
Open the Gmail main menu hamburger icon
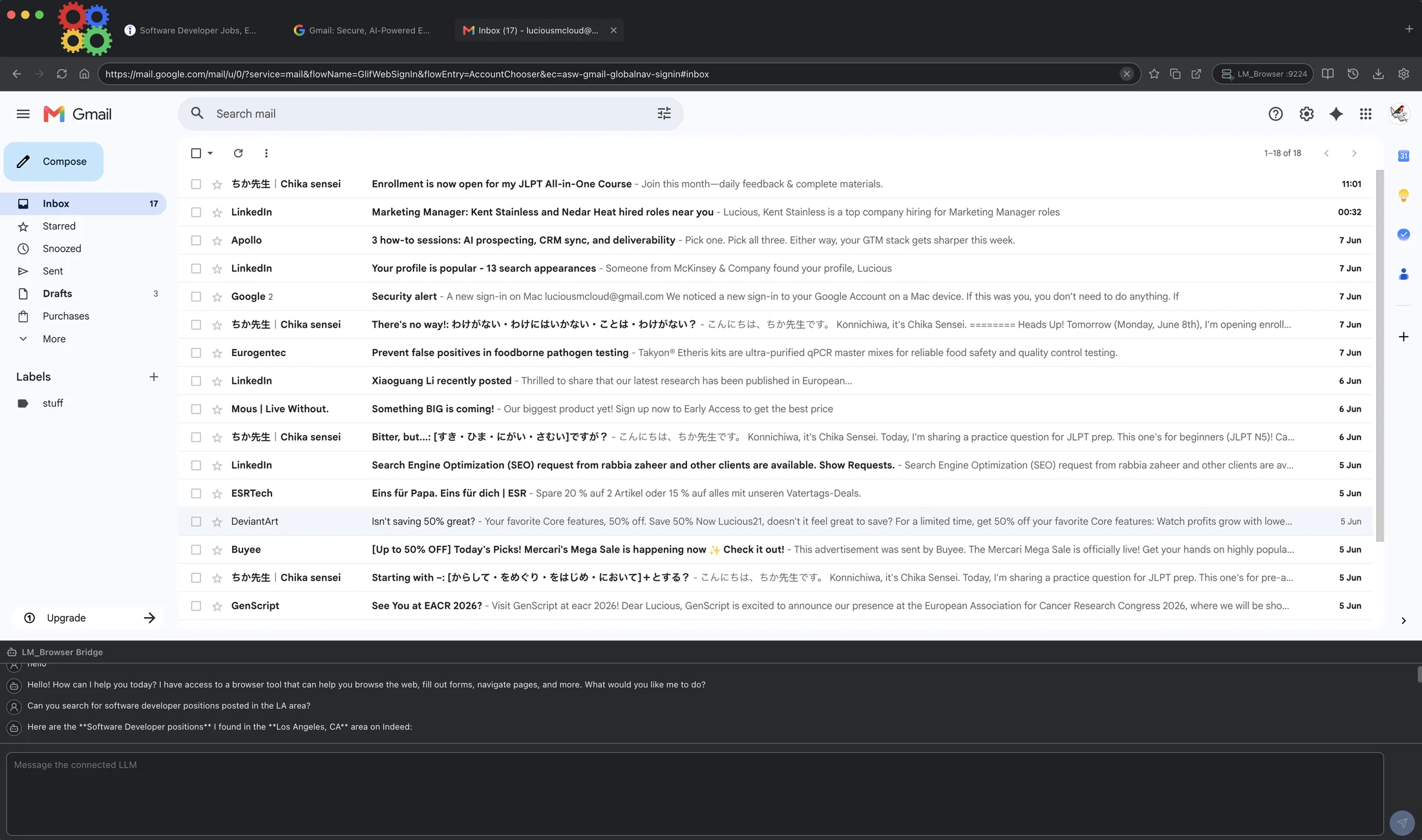[x=23, y=114]
